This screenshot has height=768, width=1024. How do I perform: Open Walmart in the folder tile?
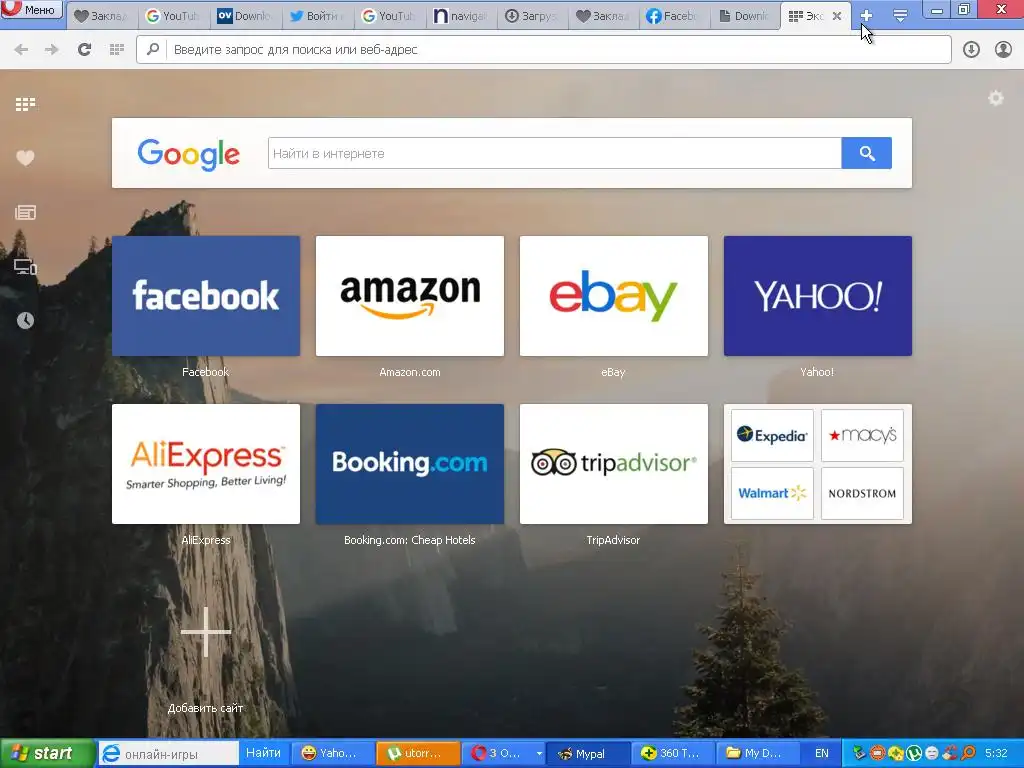pyautogui.click(x=772, y=493)
